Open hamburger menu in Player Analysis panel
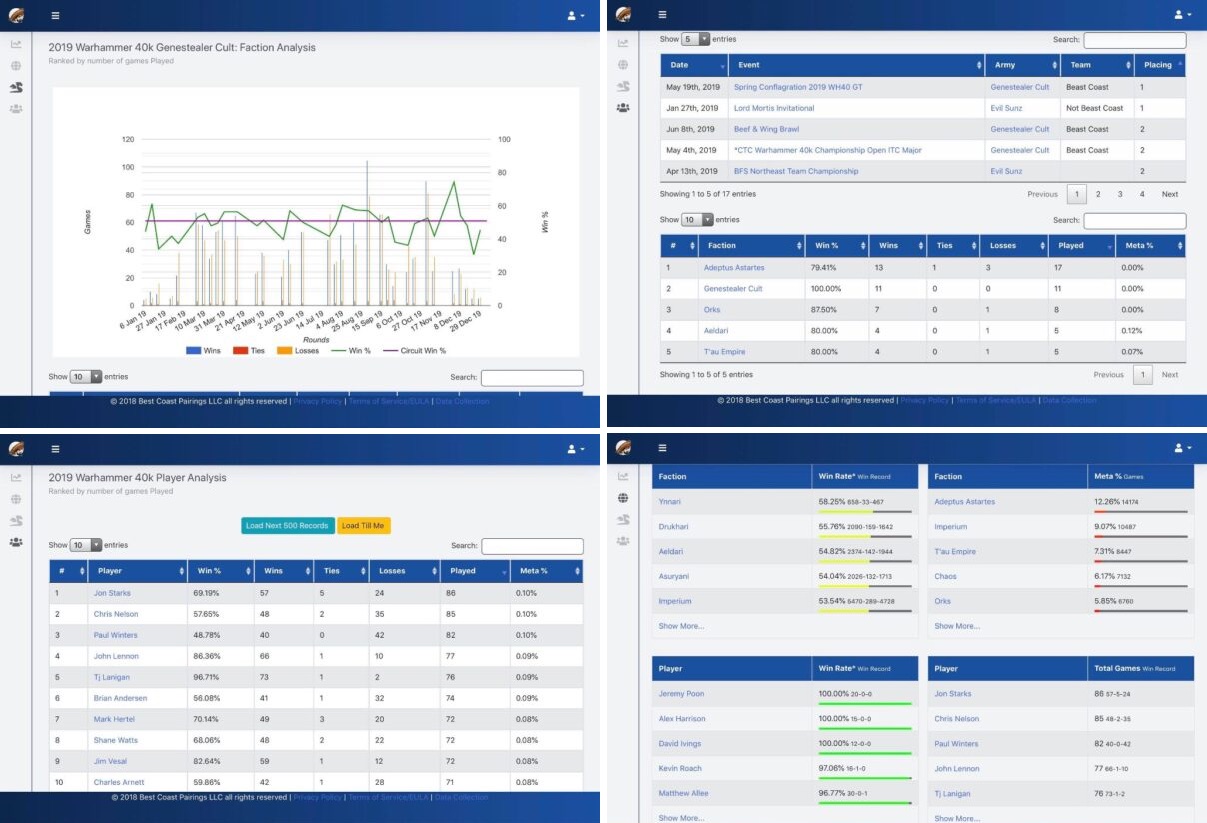1207x823 pixels. pos(54,450)
